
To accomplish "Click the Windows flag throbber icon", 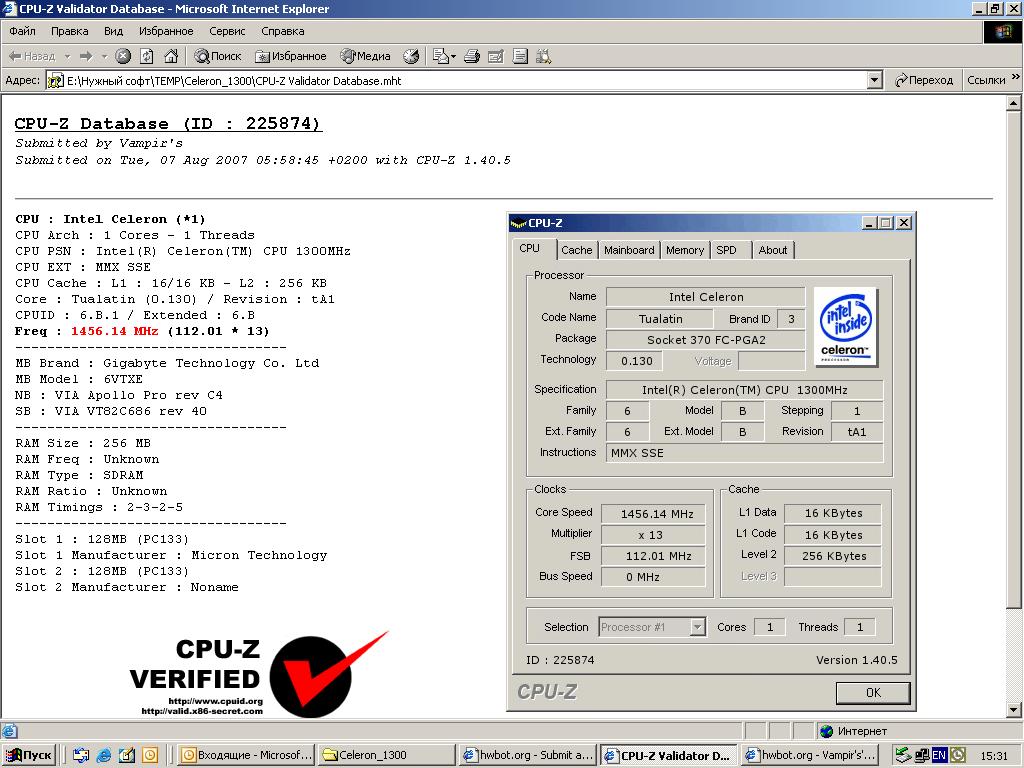I will pos(1003,32).
